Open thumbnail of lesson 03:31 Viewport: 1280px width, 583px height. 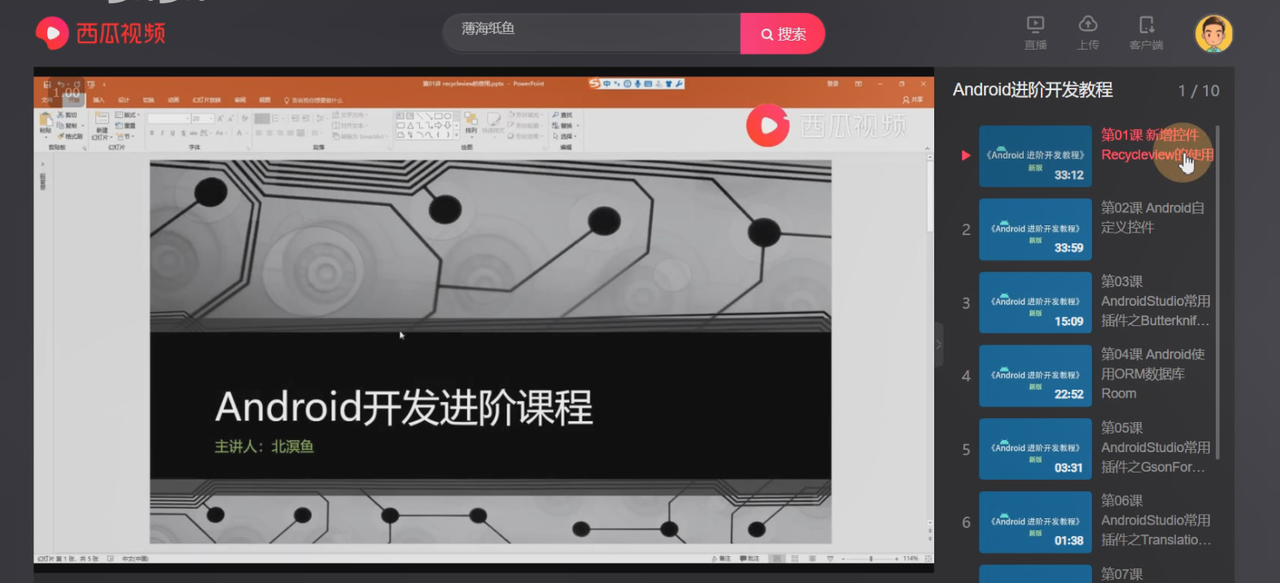[1035, 449]
